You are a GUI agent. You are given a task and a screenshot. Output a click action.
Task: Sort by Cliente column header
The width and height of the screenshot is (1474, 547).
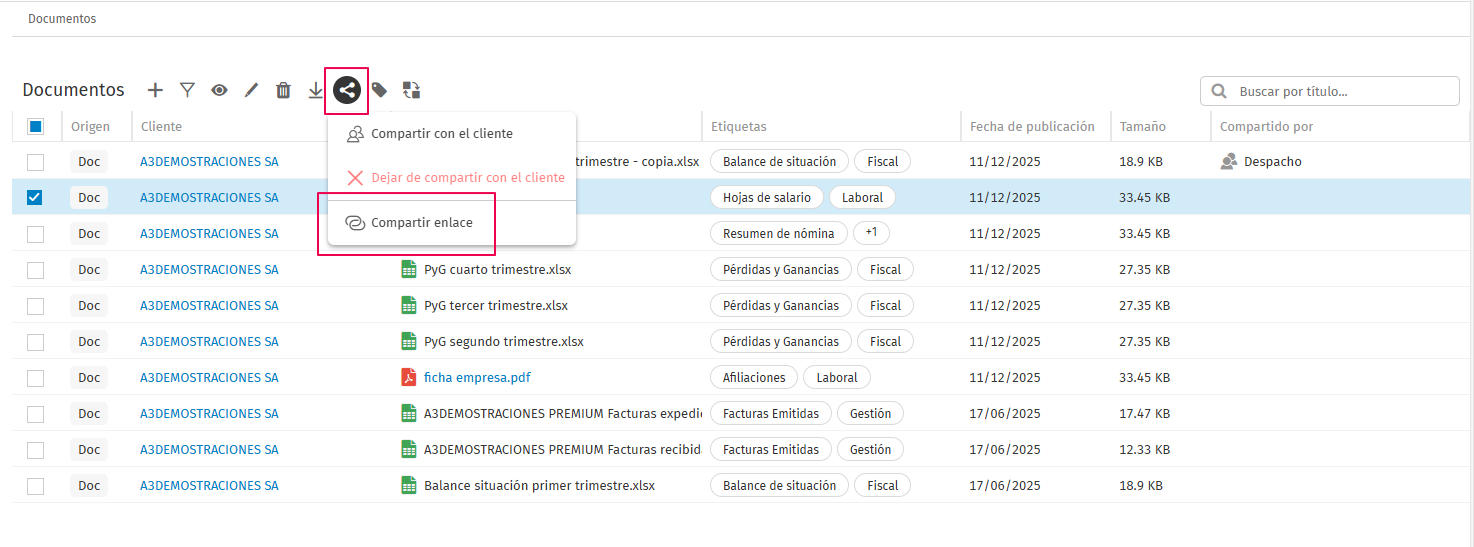coord(161,126)
